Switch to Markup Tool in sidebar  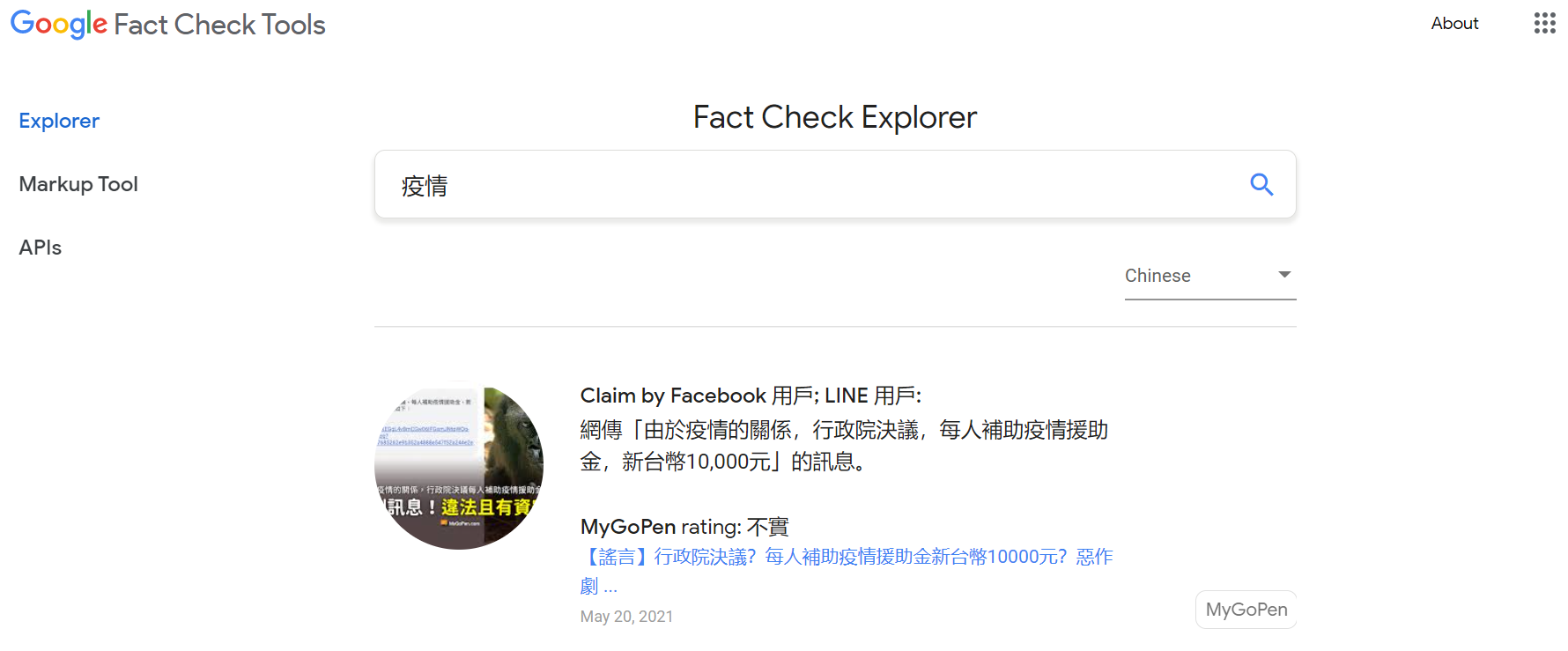coord(78,184)
